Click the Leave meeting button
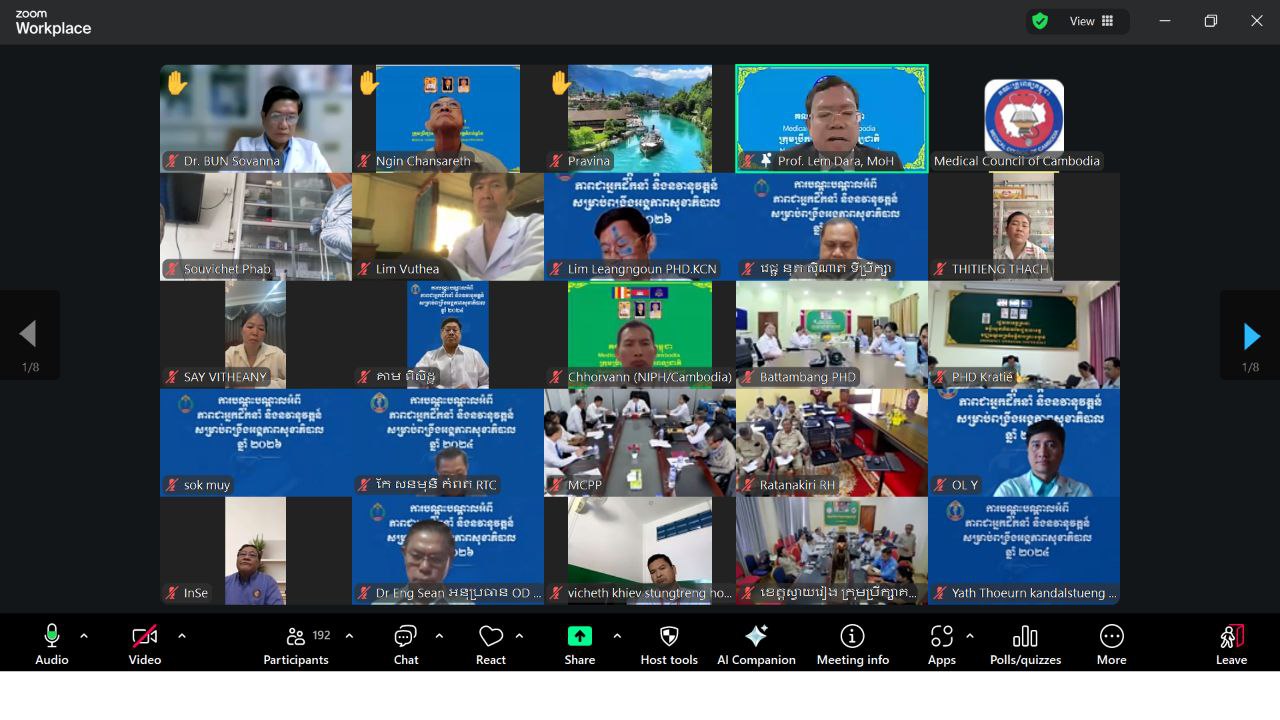This screenshot has height=720, width=1280. click(x=1231, y=644)
